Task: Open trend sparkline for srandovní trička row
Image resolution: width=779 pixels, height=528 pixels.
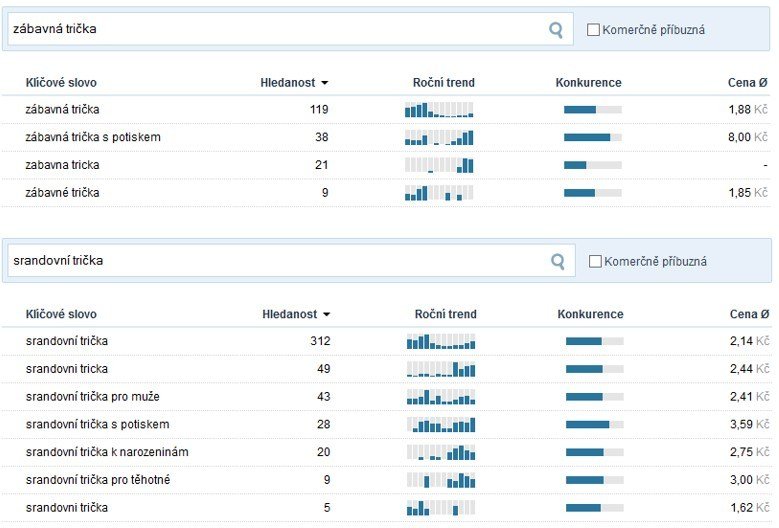Action: (441, 341)
